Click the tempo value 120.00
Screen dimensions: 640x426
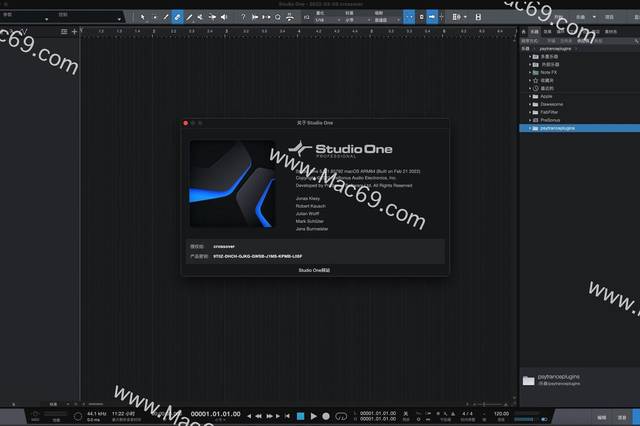coord(501,413)
